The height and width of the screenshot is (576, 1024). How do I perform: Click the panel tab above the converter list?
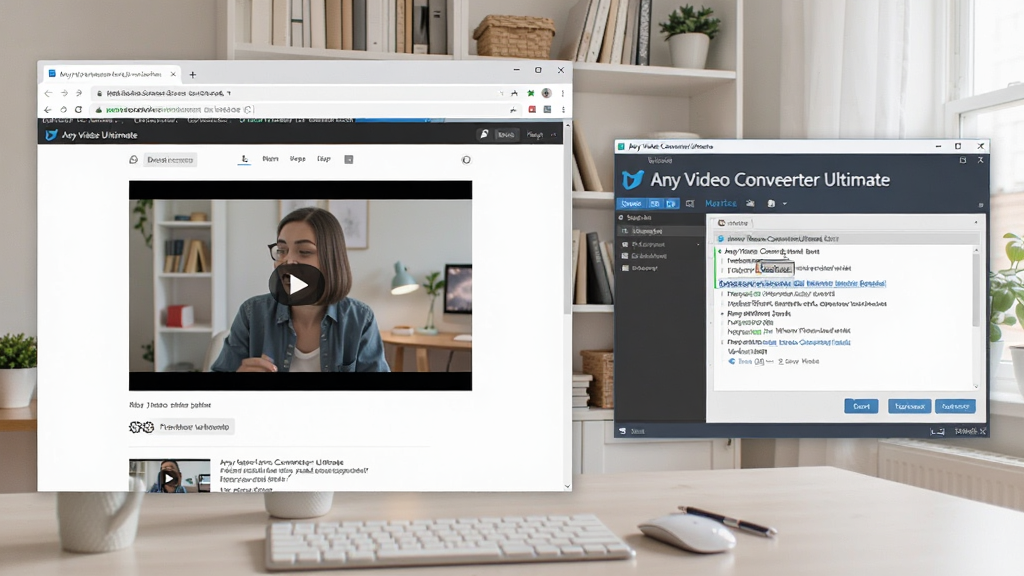[x=733, y=223]
